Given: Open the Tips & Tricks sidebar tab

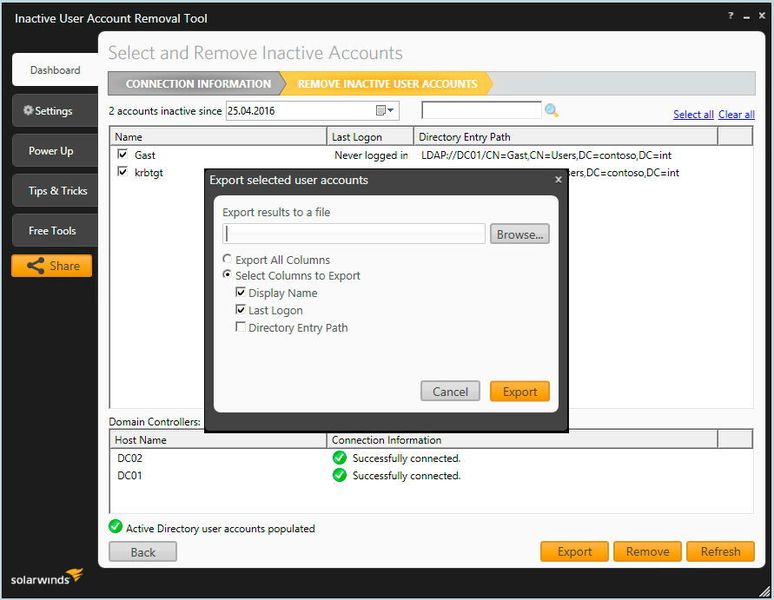Looking at the screenshot, I should click(55, 190).
